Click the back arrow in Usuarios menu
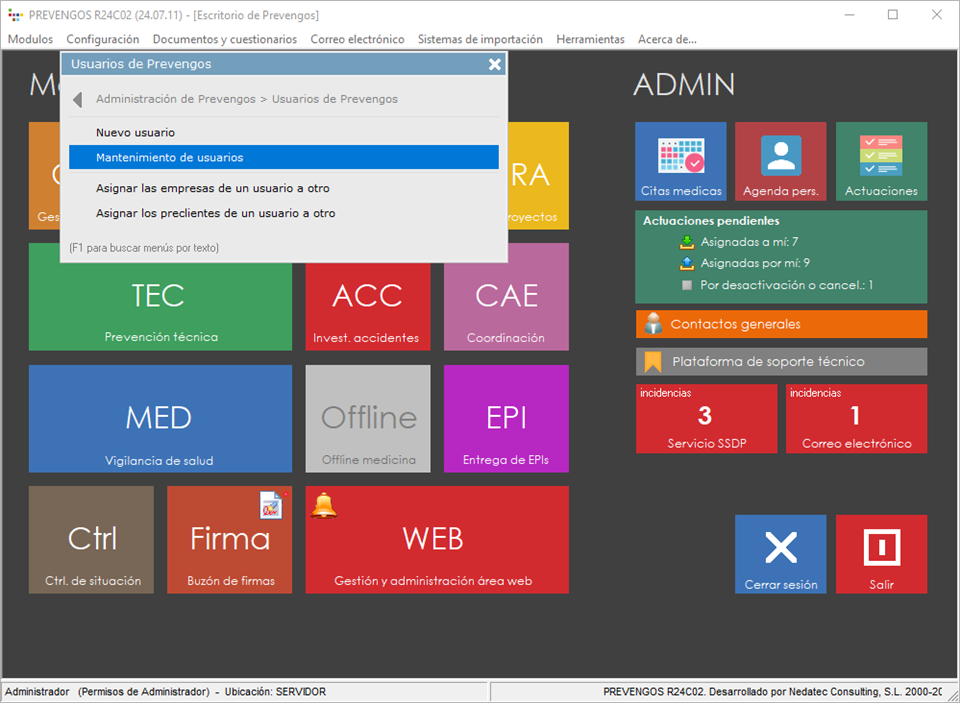This screenshot has width=960, height=703. (x=78, y=100)
